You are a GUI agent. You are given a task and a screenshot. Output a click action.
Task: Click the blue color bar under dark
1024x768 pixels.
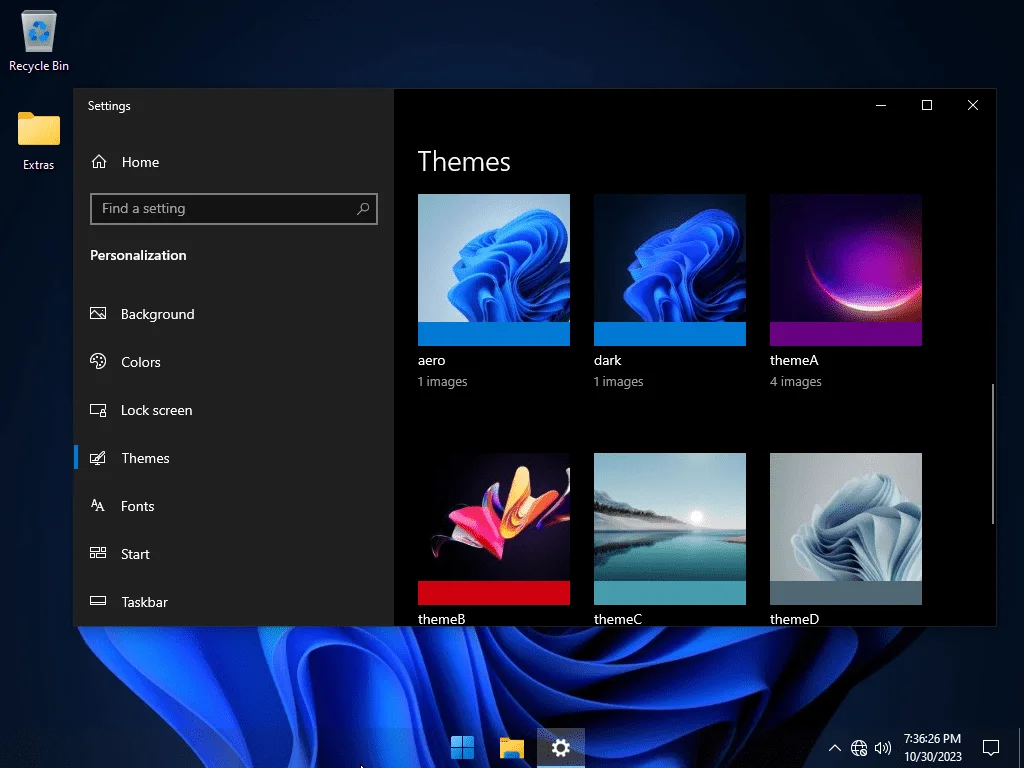(x=669, y=334)
